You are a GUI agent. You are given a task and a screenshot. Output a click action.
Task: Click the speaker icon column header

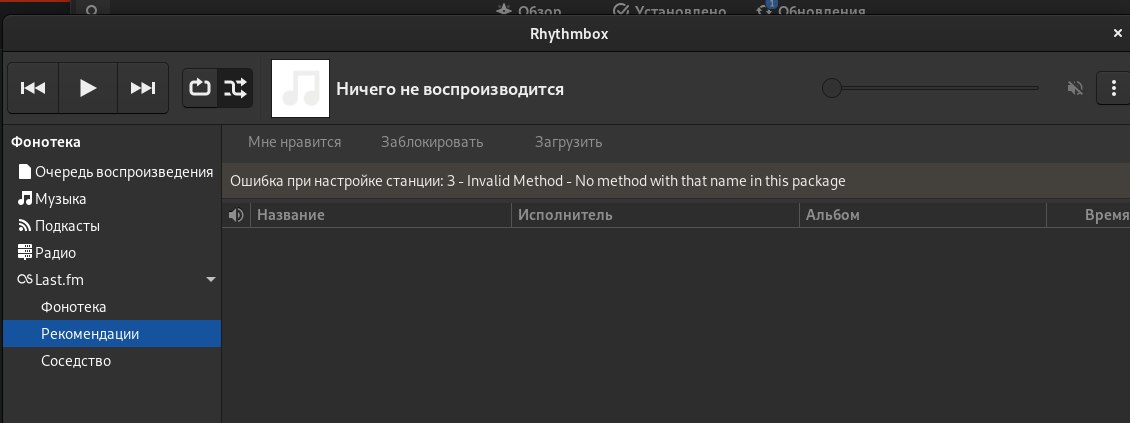click(x=236, y=215)
